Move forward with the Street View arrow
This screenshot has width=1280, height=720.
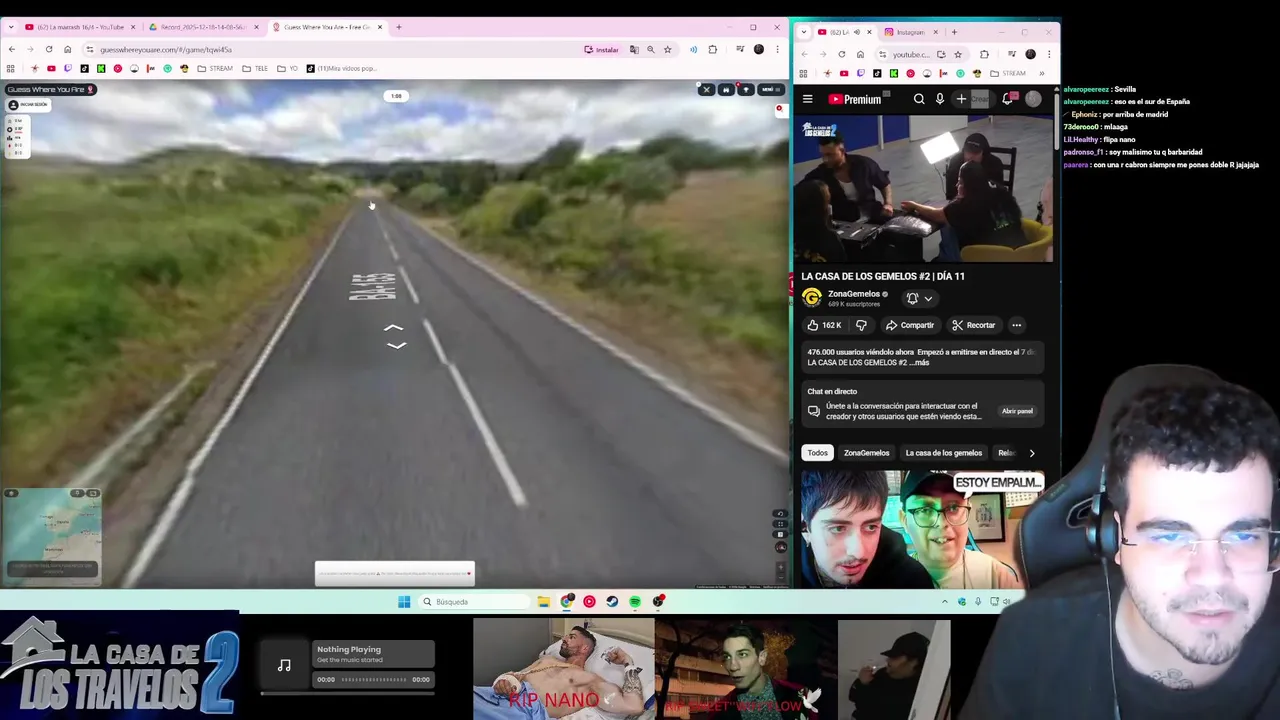[394, 328]
